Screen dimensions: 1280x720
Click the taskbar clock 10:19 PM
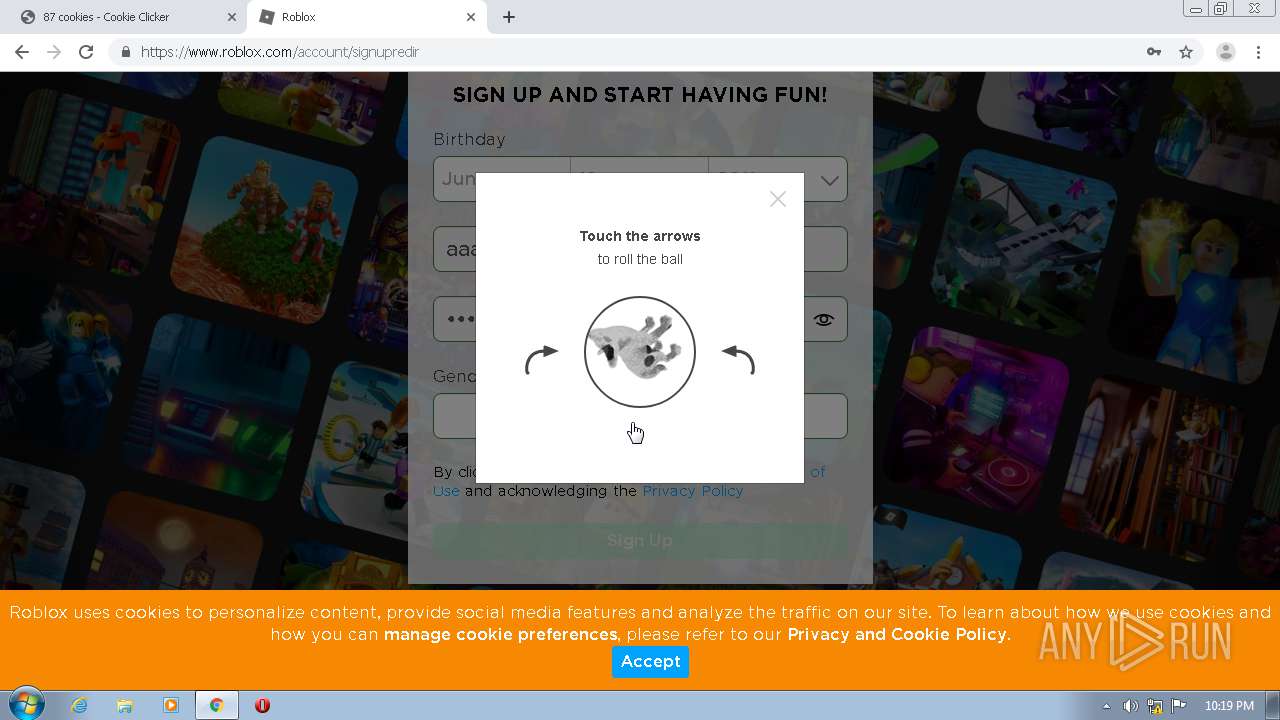tap(1229, 706)
